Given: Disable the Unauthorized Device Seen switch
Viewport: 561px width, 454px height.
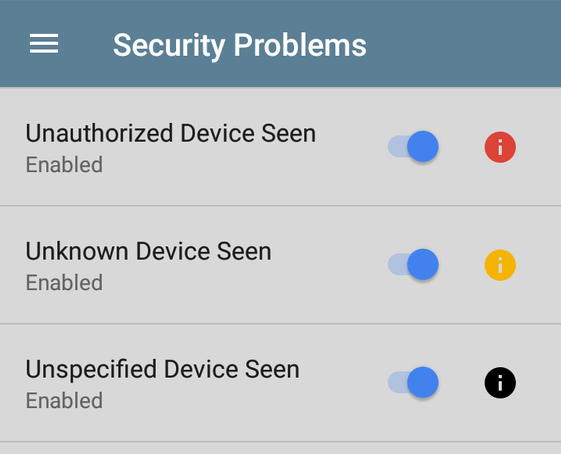Looking at the screenshot, I should pos(413,146).
